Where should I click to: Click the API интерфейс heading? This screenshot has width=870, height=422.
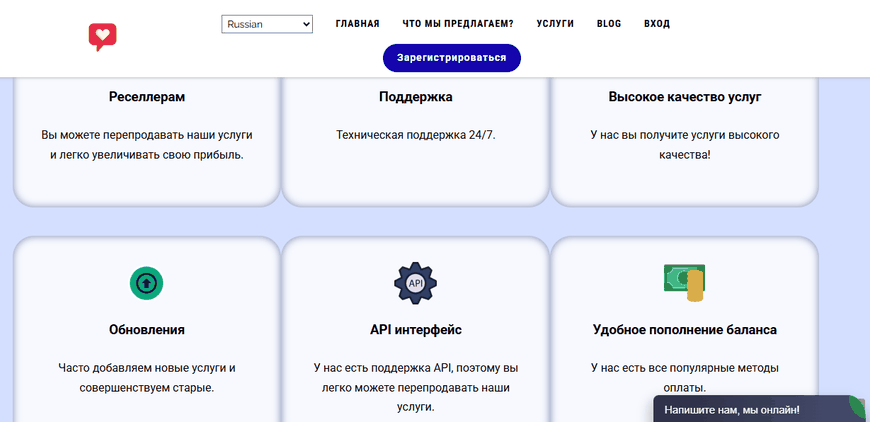coord(416,330)
